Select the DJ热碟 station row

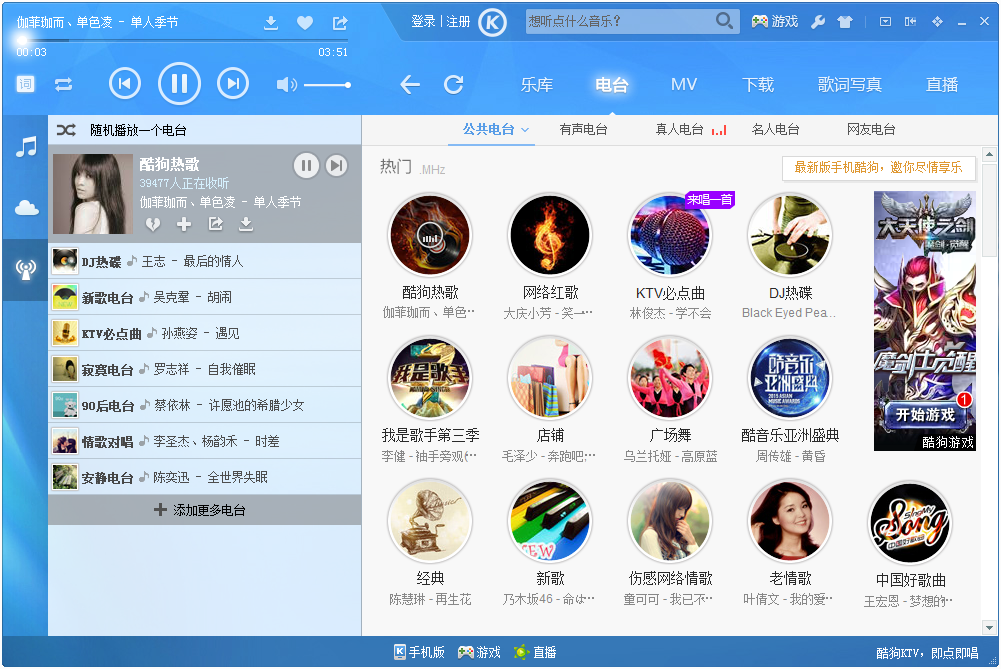(204, 261)
